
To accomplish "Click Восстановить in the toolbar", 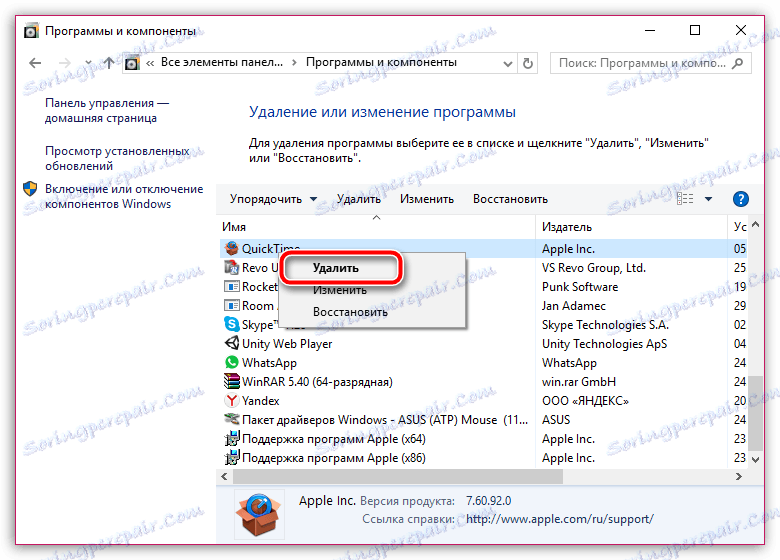I will click(510, 199).
